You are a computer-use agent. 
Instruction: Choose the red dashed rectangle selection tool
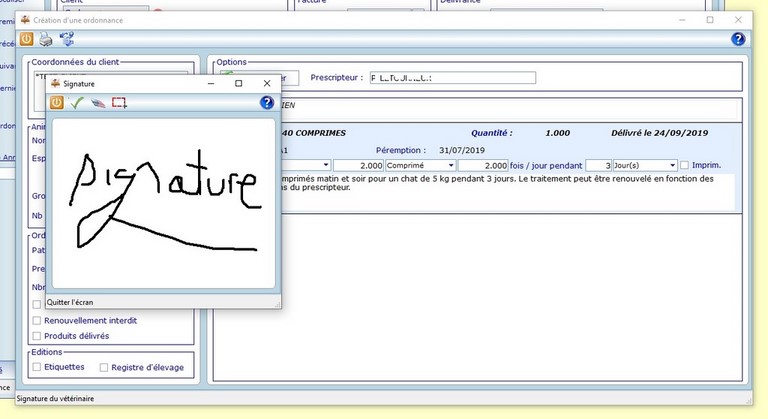tap(119, 103)
